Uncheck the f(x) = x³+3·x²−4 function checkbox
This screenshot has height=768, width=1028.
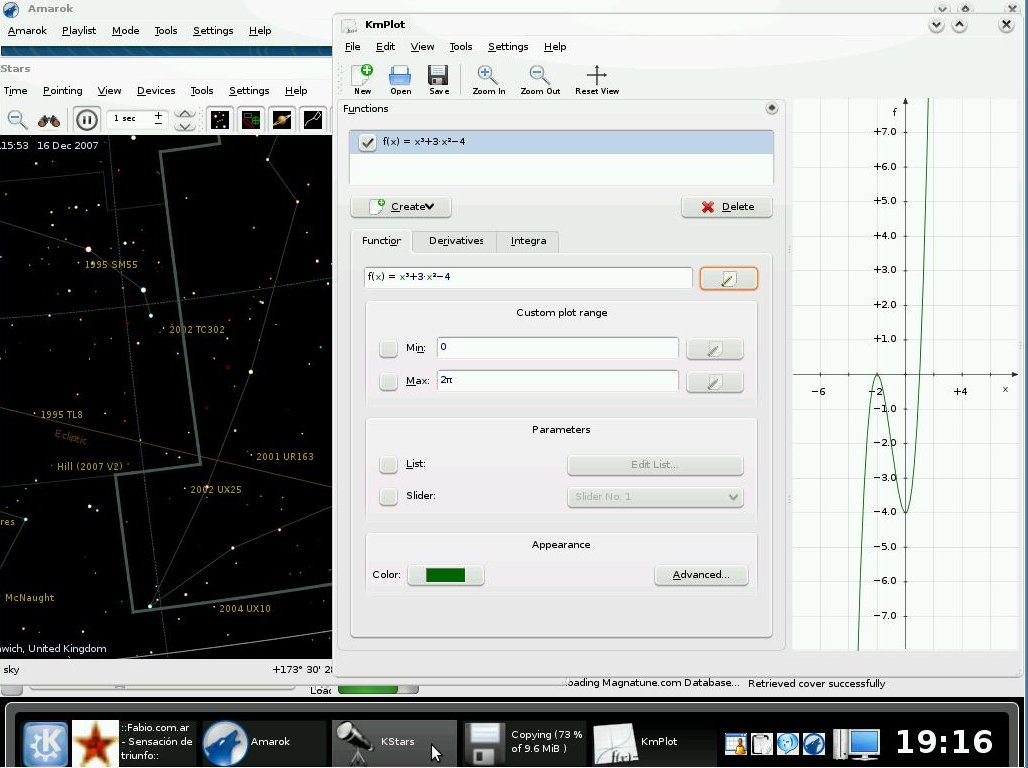pos(367,142)
